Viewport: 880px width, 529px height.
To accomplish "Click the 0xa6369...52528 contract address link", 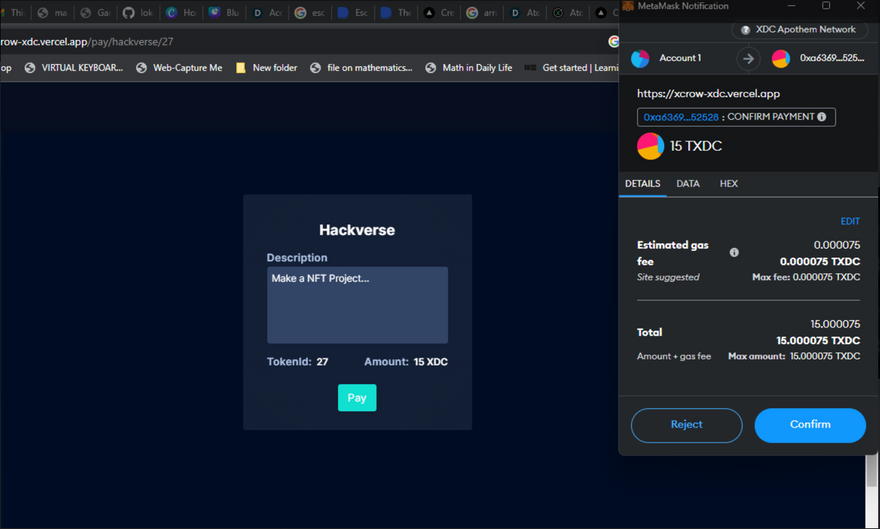I will [x=680, y=117].
